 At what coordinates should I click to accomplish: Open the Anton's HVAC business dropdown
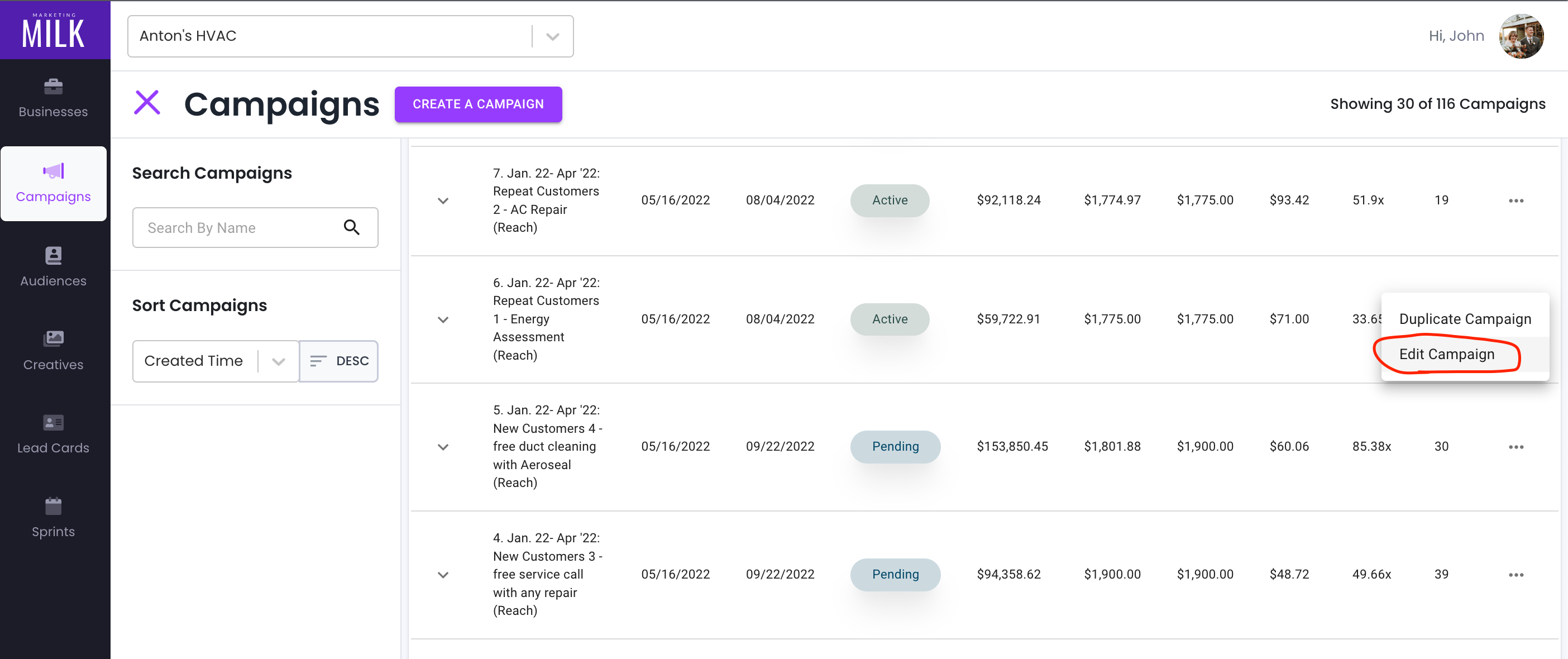click(x=552, y=36)
